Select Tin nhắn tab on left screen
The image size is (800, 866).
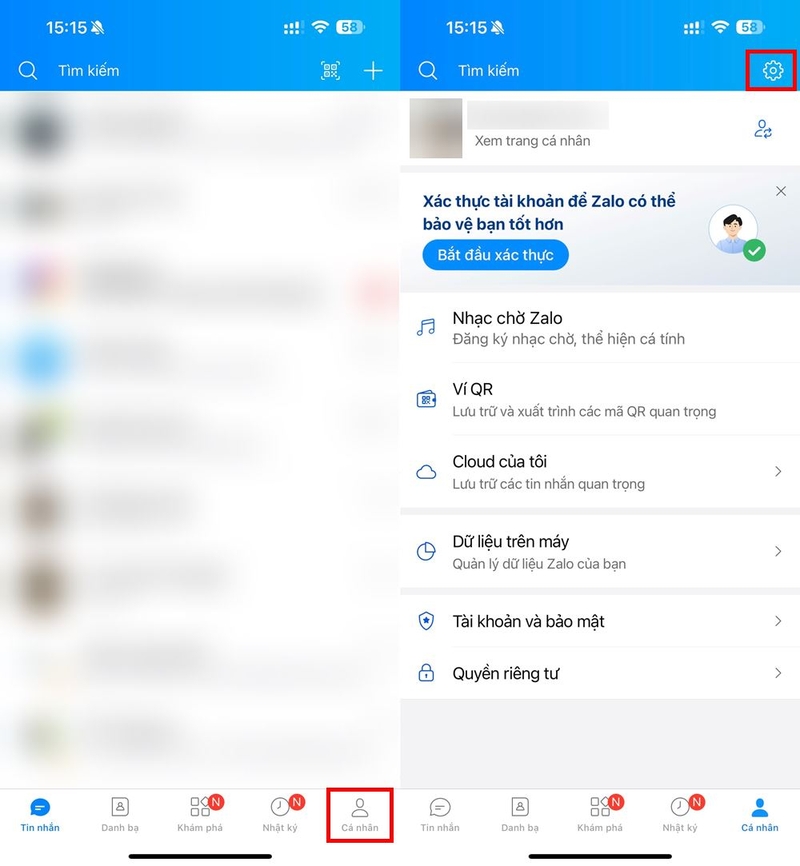click(x=40, y=815)
